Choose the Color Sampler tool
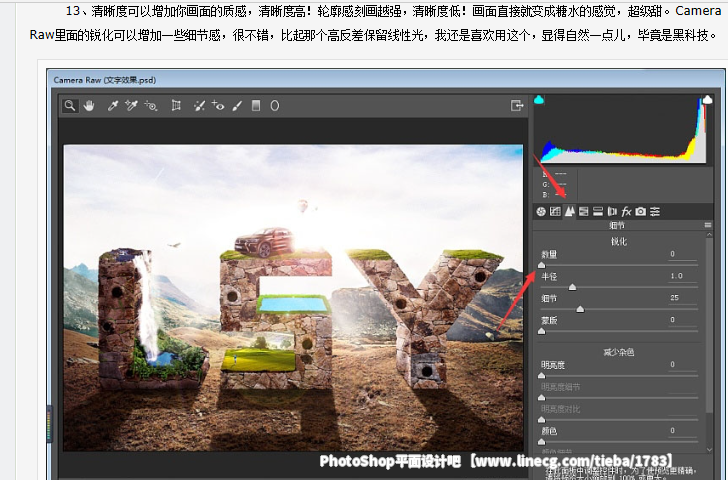The image size is (728, 480). [131, 106]
